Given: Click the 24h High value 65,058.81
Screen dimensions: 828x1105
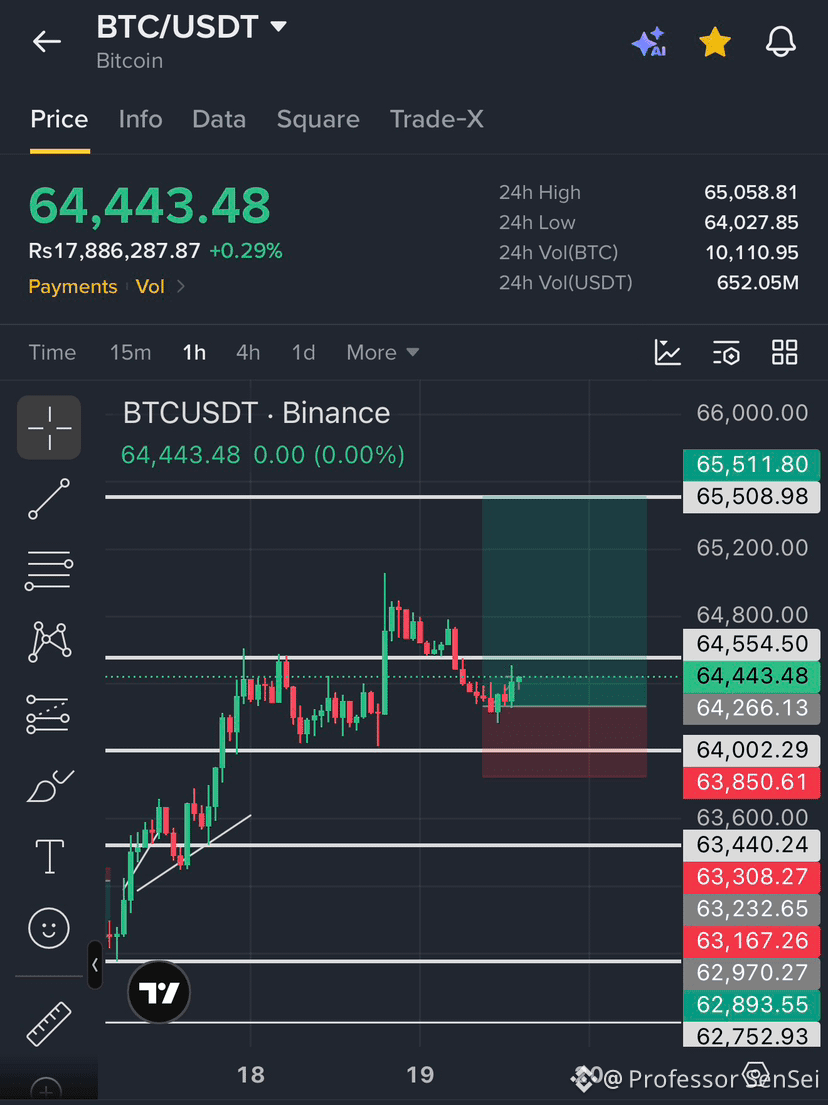Looking at the screenshot, I should coord(751,192).
